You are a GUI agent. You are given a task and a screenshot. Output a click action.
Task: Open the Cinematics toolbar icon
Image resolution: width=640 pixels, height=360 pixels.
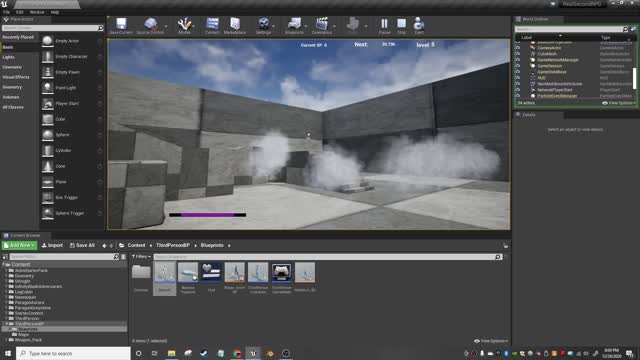(322, 26)
